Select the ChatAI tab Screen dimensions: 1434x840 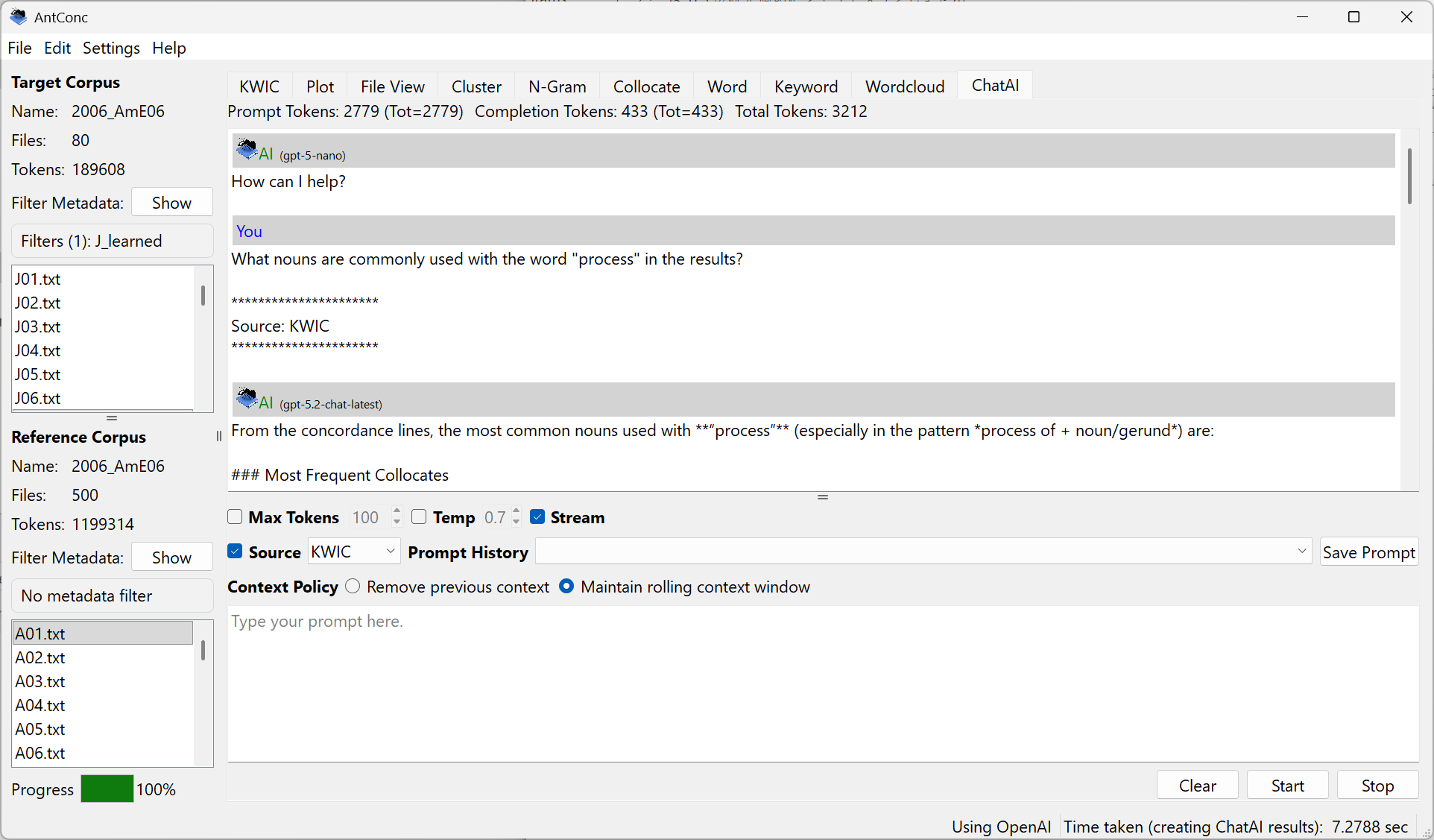click(996, 85)
